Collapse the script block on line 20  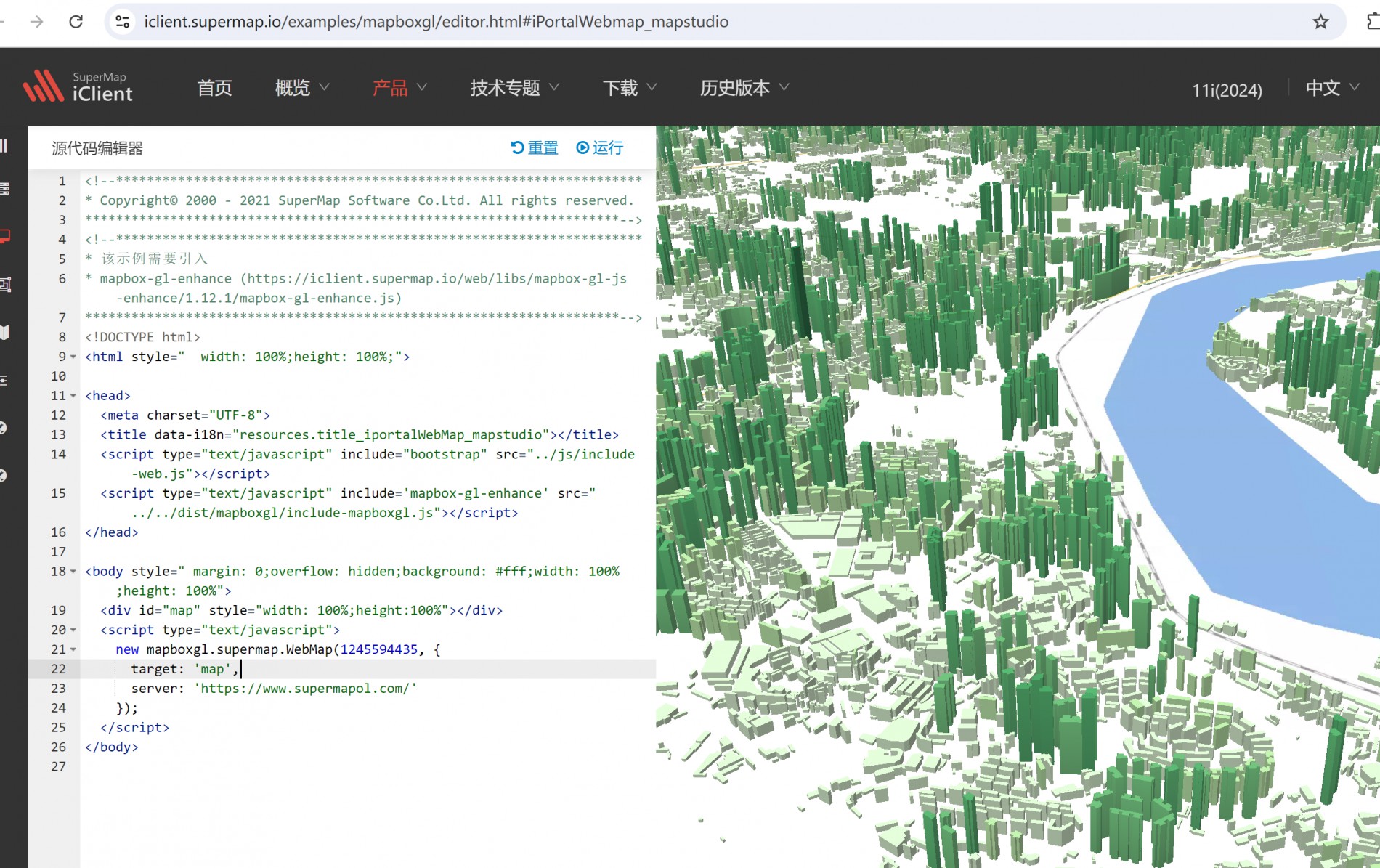click(73, 630)
